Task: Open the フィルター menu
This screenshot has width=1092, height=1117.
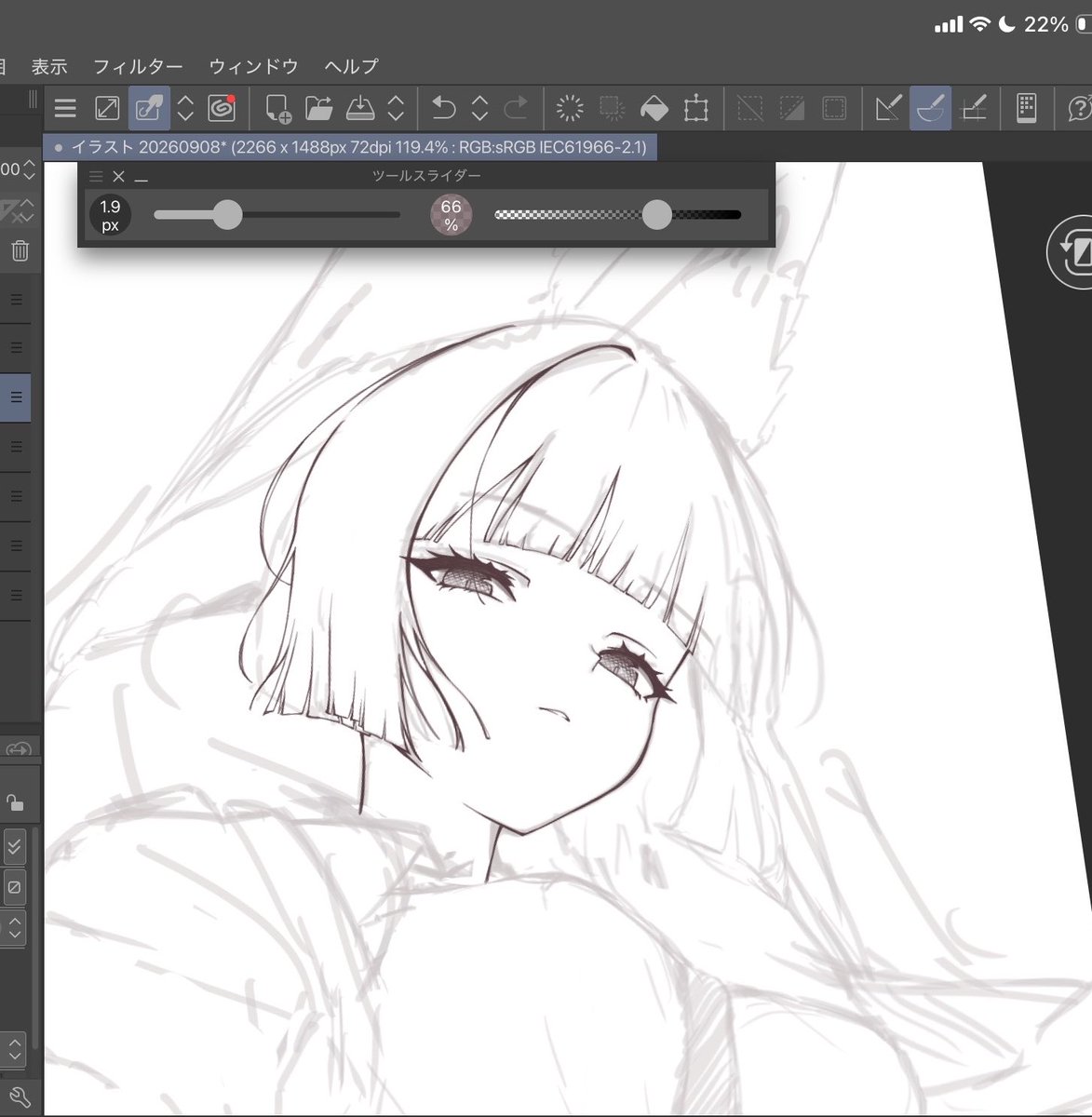Action: click(x=138, y=66)
